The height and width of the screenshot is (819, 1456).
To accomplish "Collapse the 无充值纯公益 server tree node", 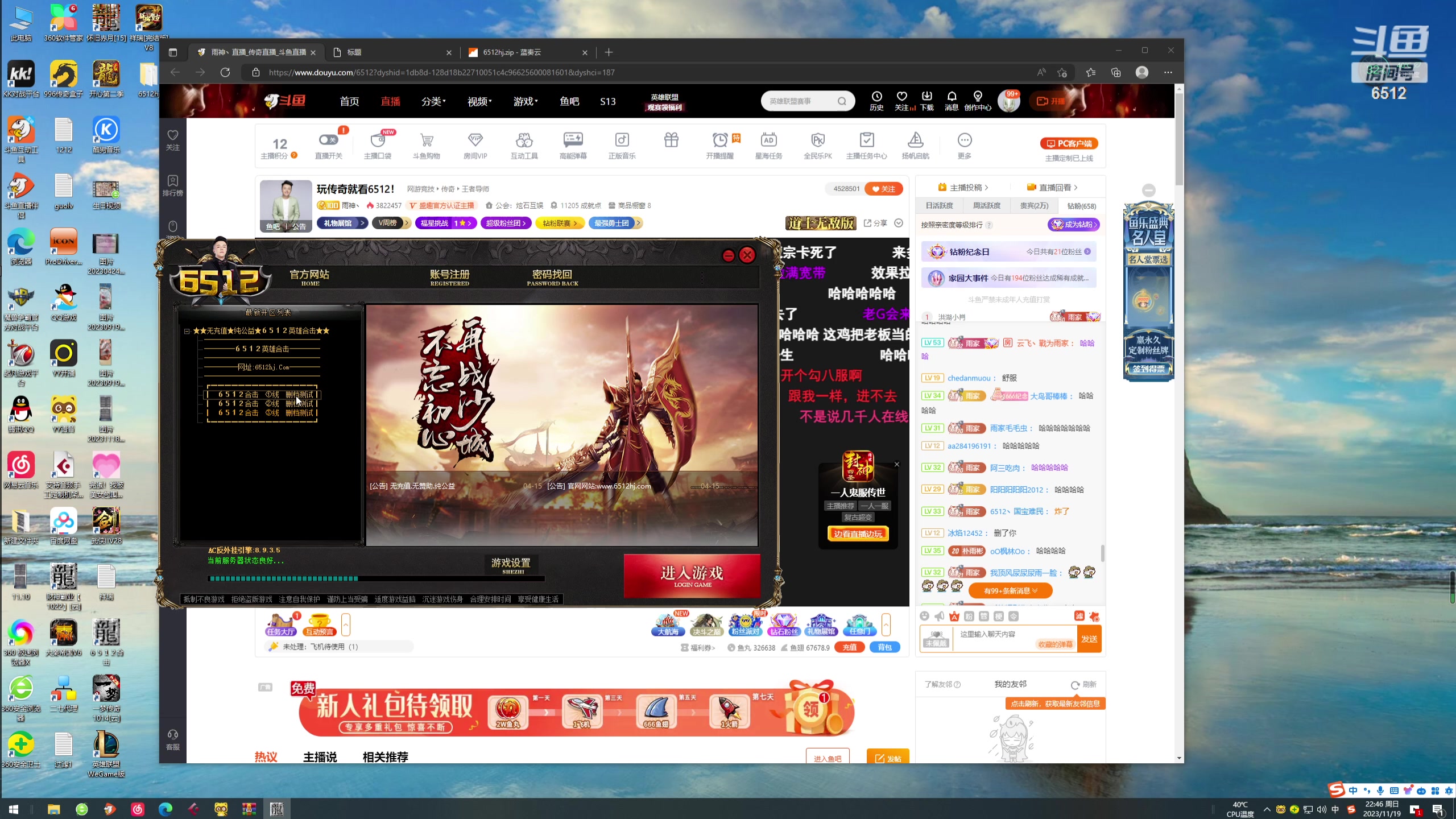I will 187,331.
